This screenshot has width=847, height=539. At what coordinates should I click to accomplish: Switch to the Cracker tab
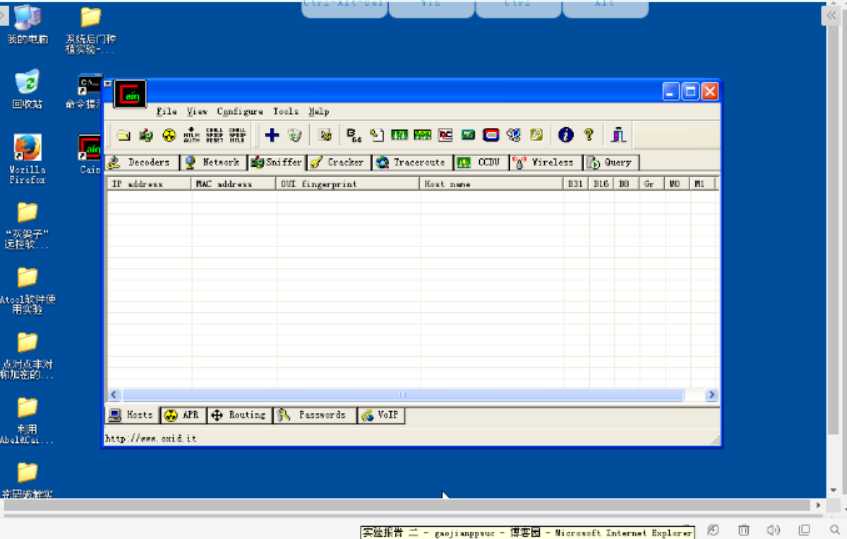click(339, 162)
